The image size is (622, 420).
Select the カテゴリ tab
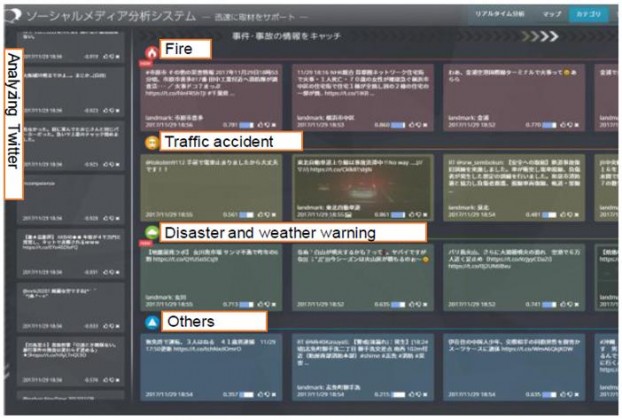[588, 14]
